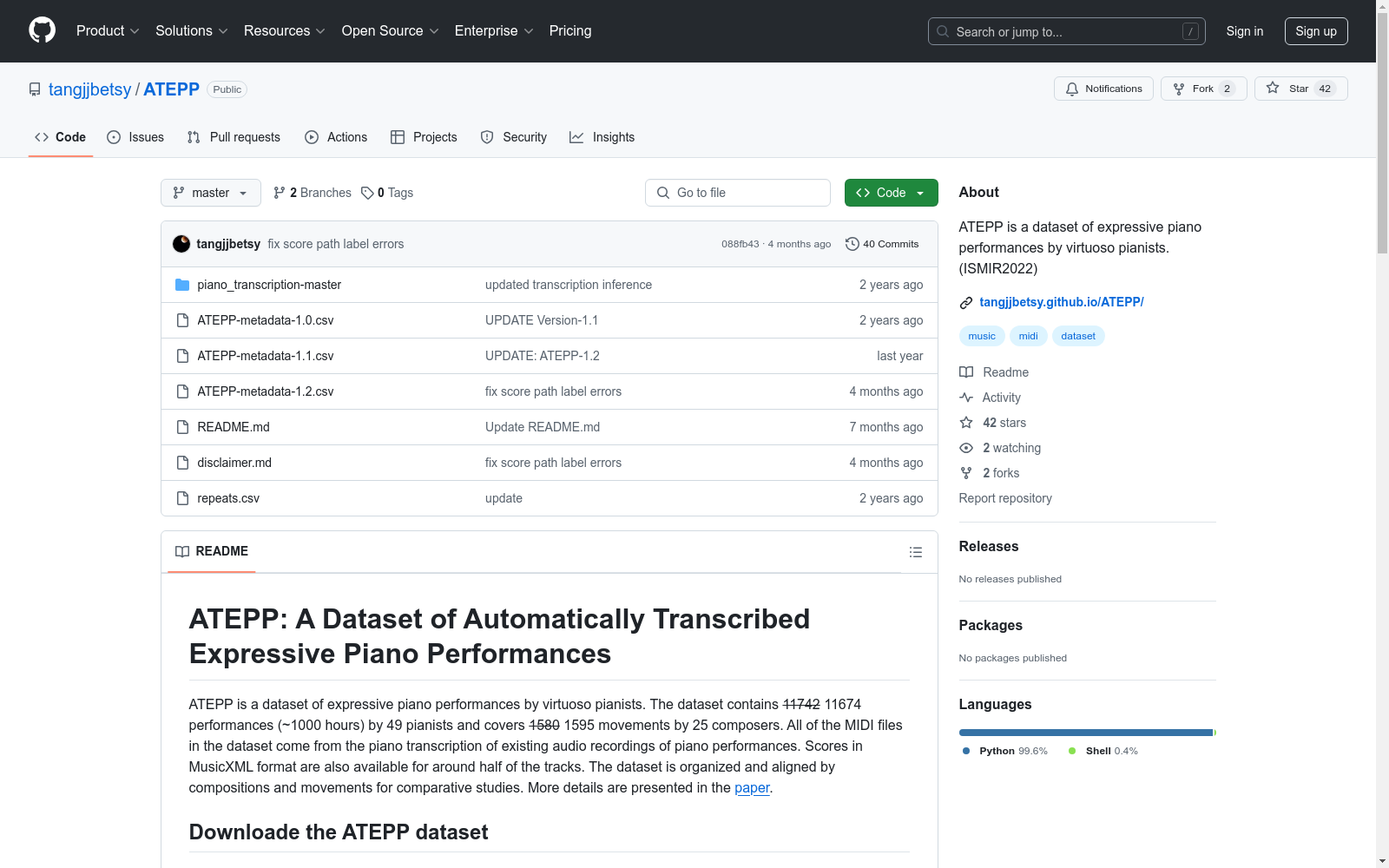Open the Pricing link in the header
Image resolution: width=1389 pixels, height=868 pixels.
point(570,31)
